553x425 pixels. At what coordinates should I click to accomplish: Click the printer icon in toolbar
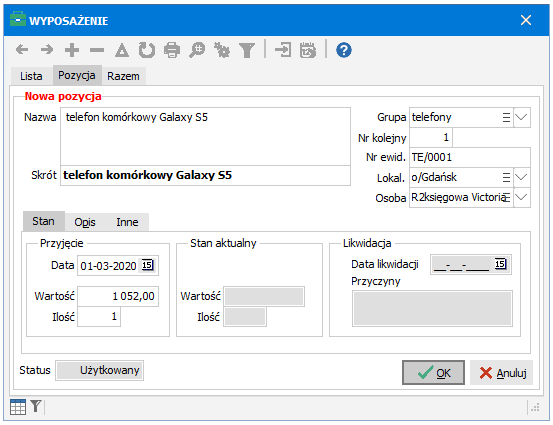(x=172, y=50)
